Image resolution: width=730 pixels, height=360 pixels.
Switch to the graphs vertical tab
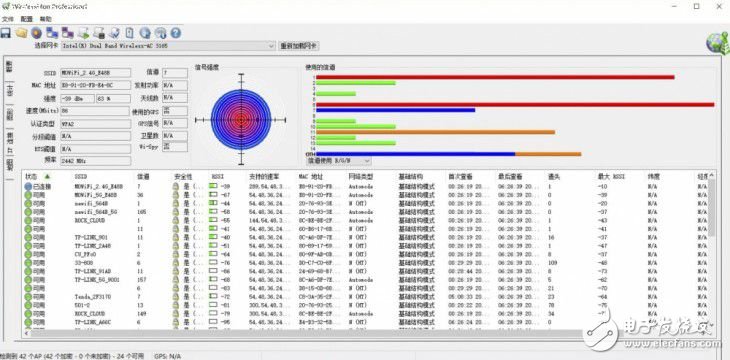click(x=9, y=115)
